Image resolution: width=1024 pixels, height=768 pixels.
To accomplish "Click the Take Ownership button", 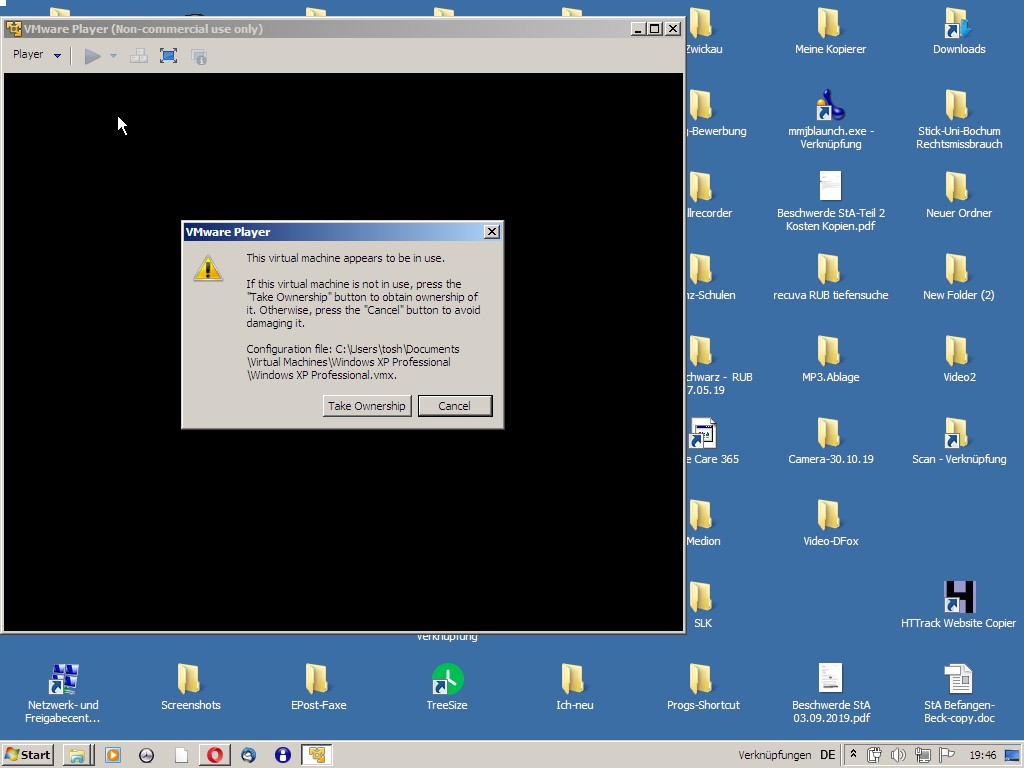I will point(367,406).
